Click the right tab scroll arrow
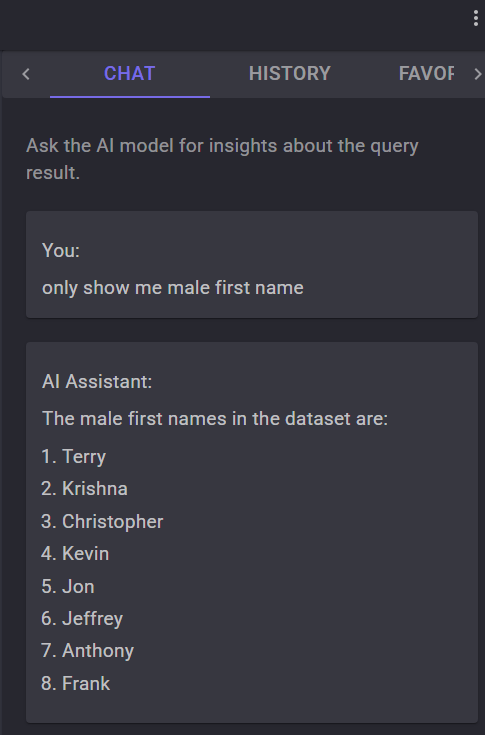Viewport: 485px width, 735px height. [x=477, y=74]
